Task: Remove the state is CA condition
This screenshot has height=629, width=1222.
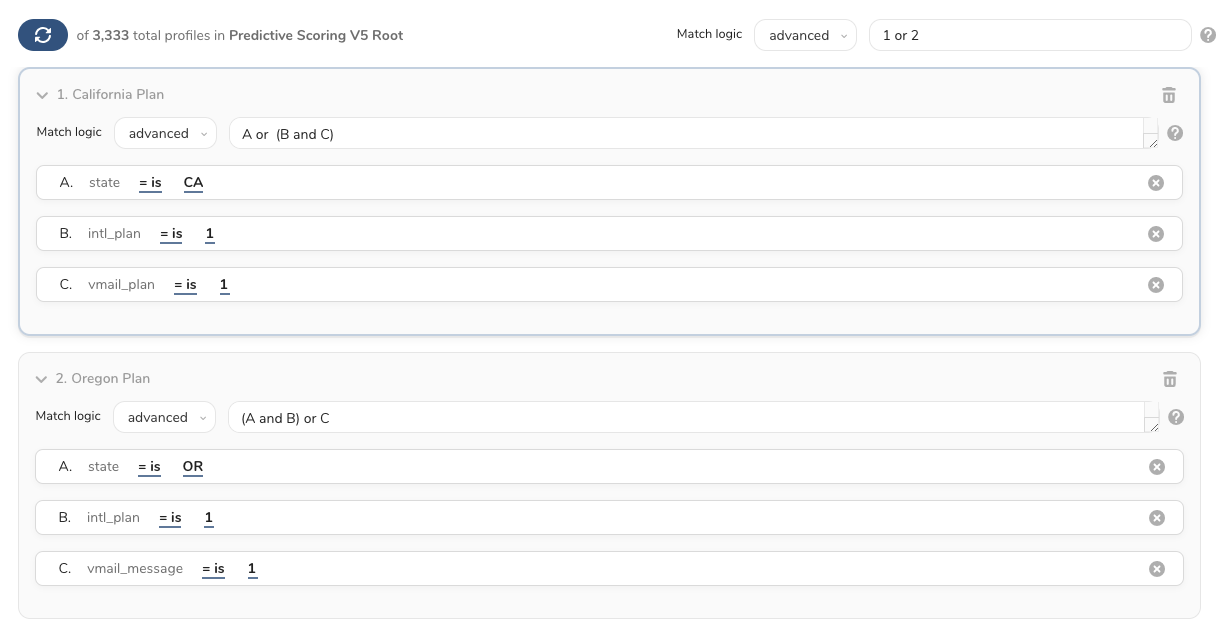Action: pos(1155,183)
